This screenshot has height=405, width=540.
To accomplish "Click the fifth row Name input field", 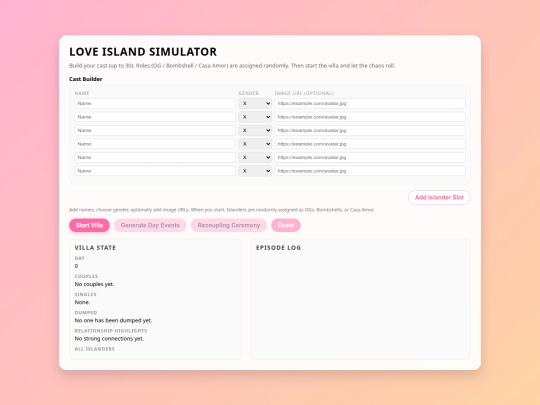I will point(155,157).
